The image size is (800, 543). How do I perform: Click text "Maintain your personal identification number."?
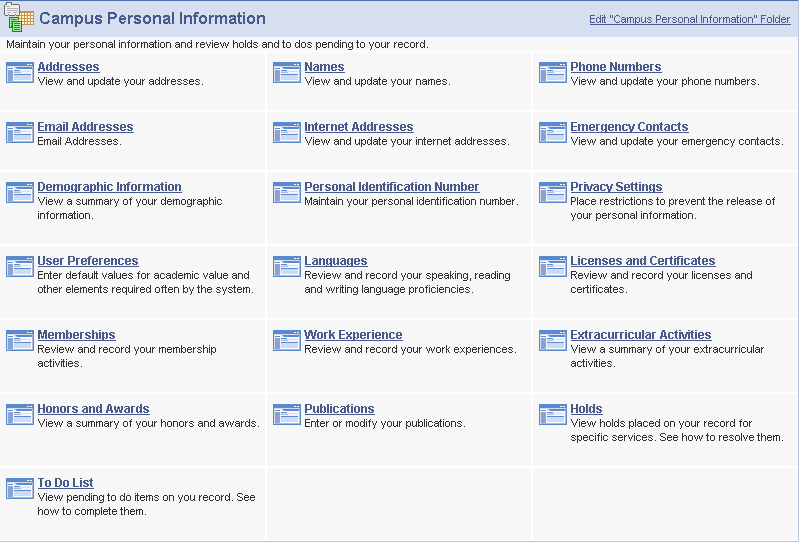coord(411,201)
